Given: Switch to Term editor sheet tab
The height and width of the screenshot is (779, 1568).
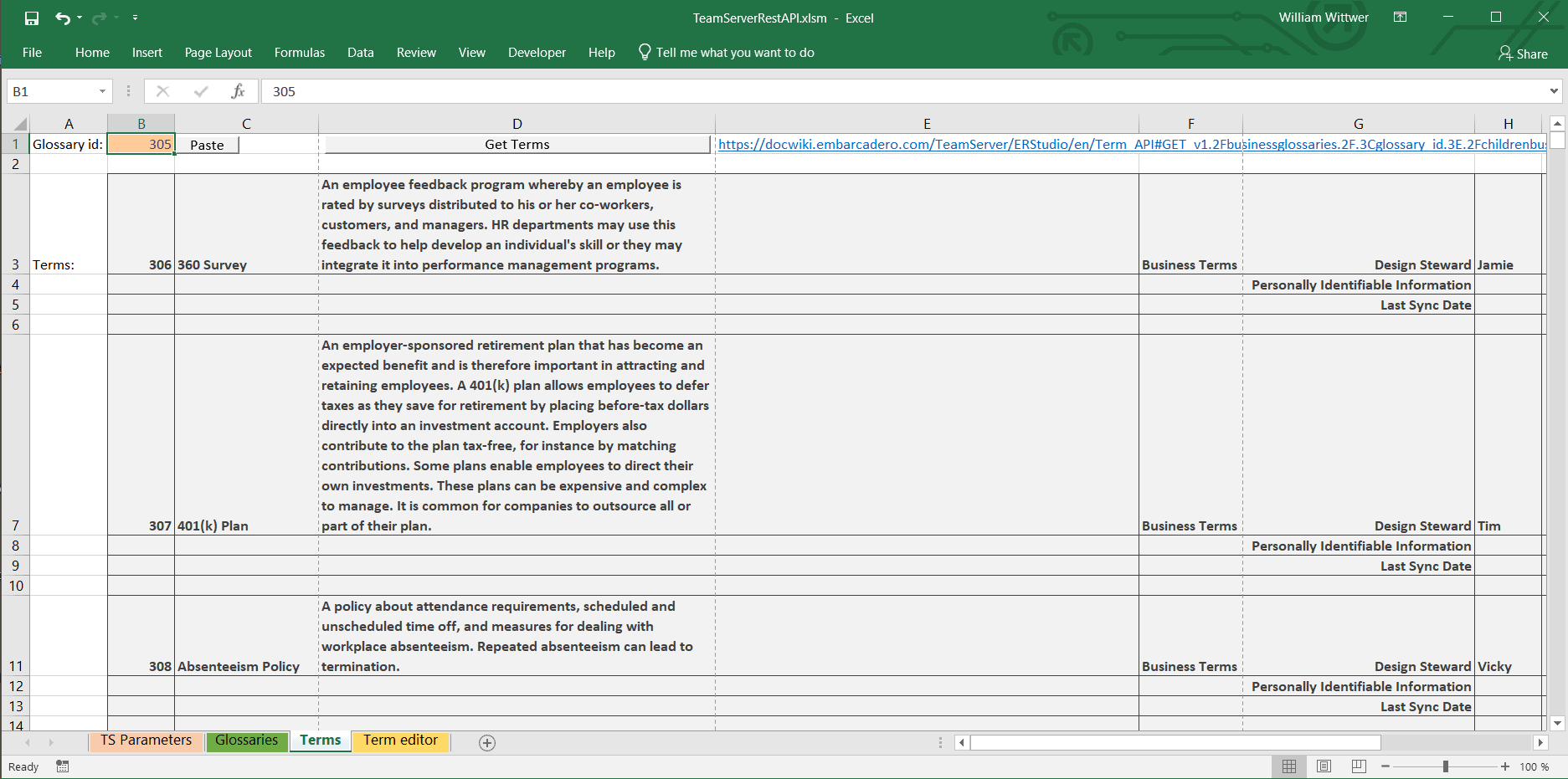Looking at the screenshot, I should [401, 741].
